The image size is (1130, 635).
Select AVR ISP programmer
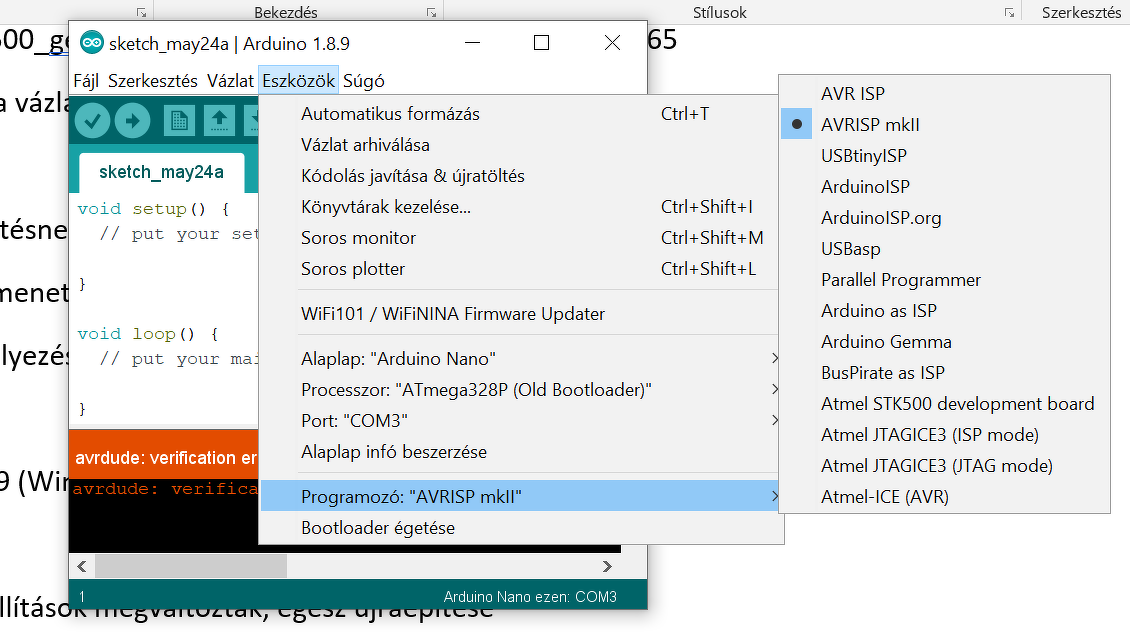point(944,94)
